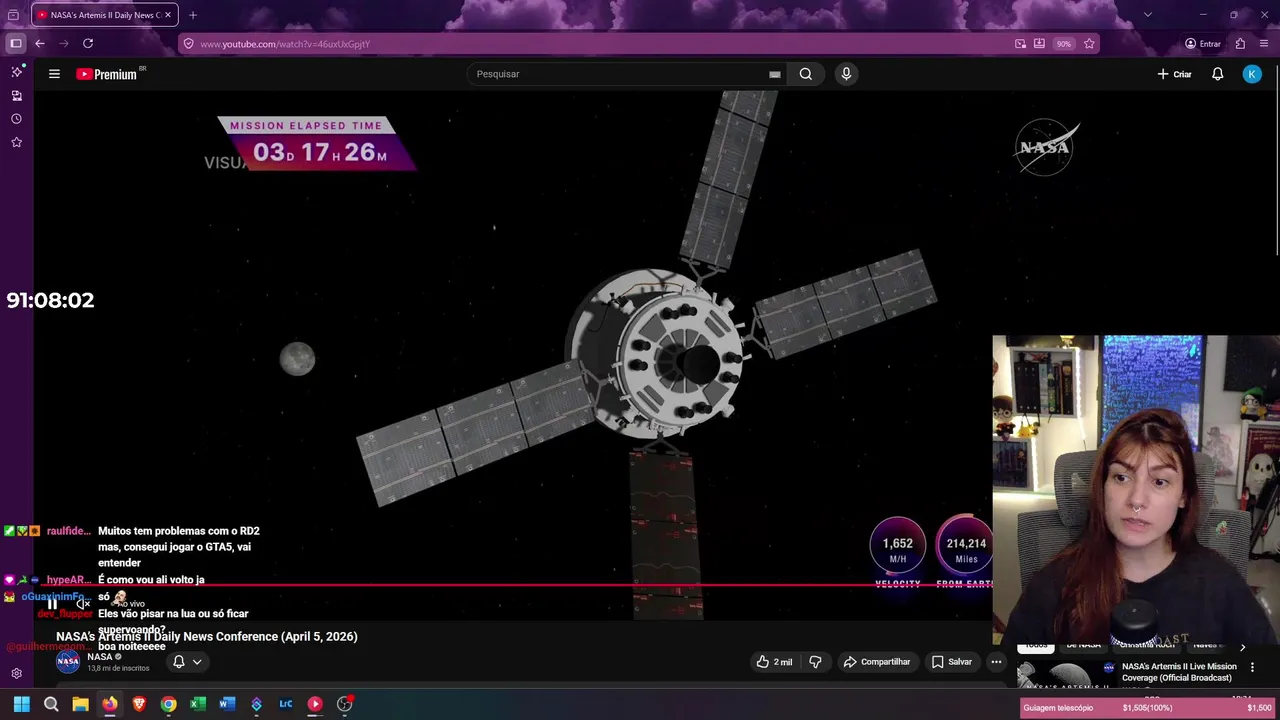Viewport: 1280px width, 720px height.
Task: Open the on-screen keyboard in search box
Action: click(x=775, y=74)
